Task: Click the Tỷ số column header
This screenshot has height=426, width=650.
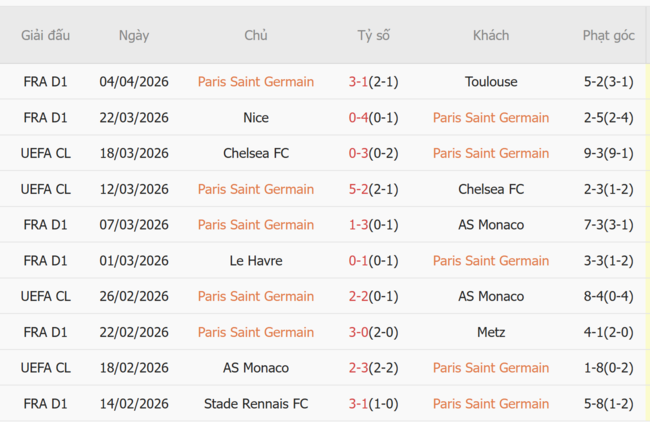Action: [x=373, y=35]
